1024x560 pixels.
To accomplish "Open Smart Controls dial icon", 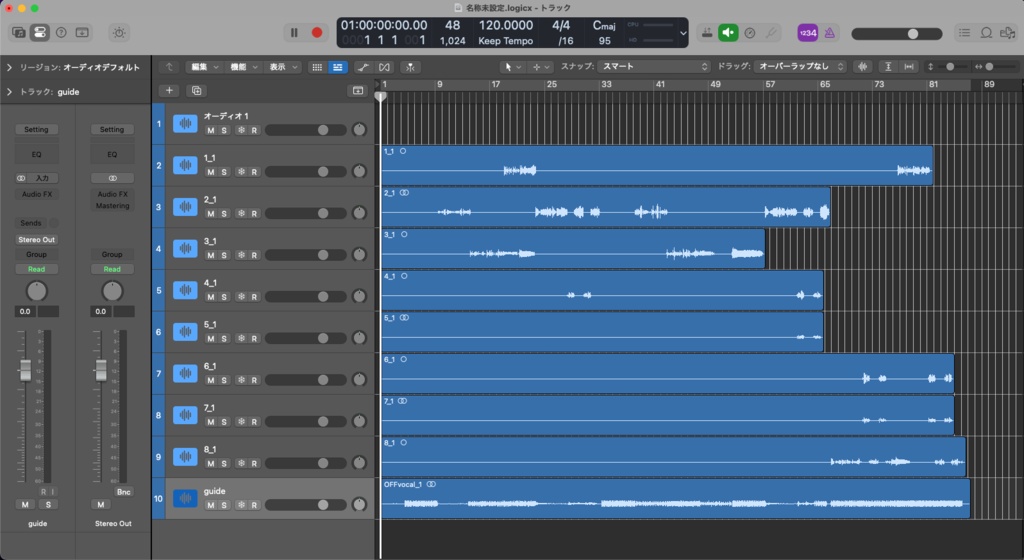I will click(119, 32).
